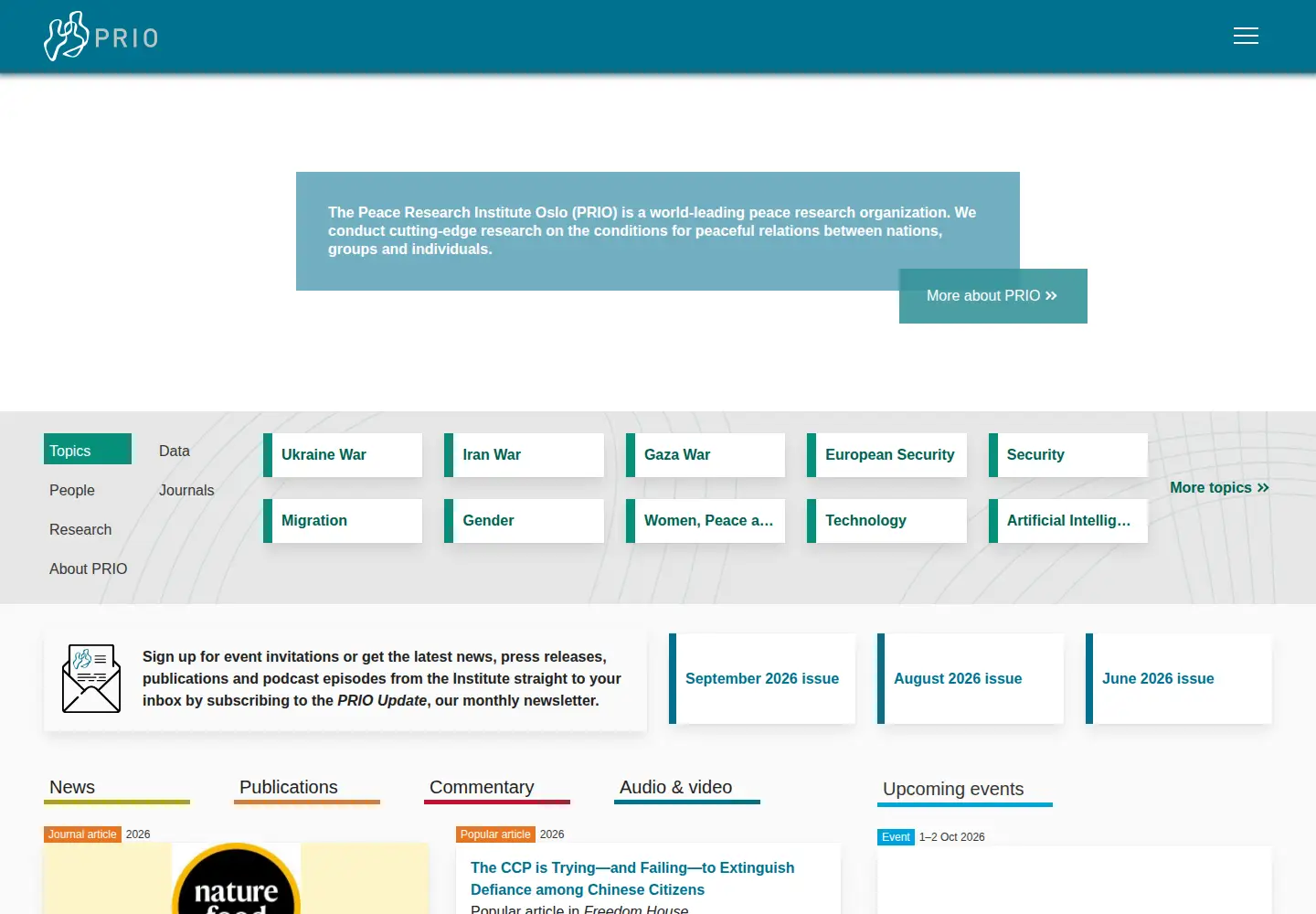
Task: Click the PRIO logo in the header
Action: pyautogui.click(x=101, y=37)
